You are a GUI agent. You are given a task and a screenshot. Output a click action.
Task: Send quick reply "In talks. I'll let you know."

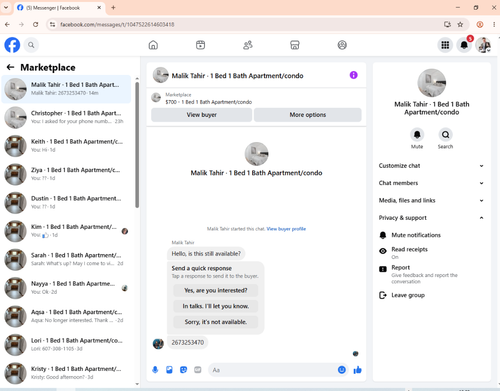[x=216, y=306]
